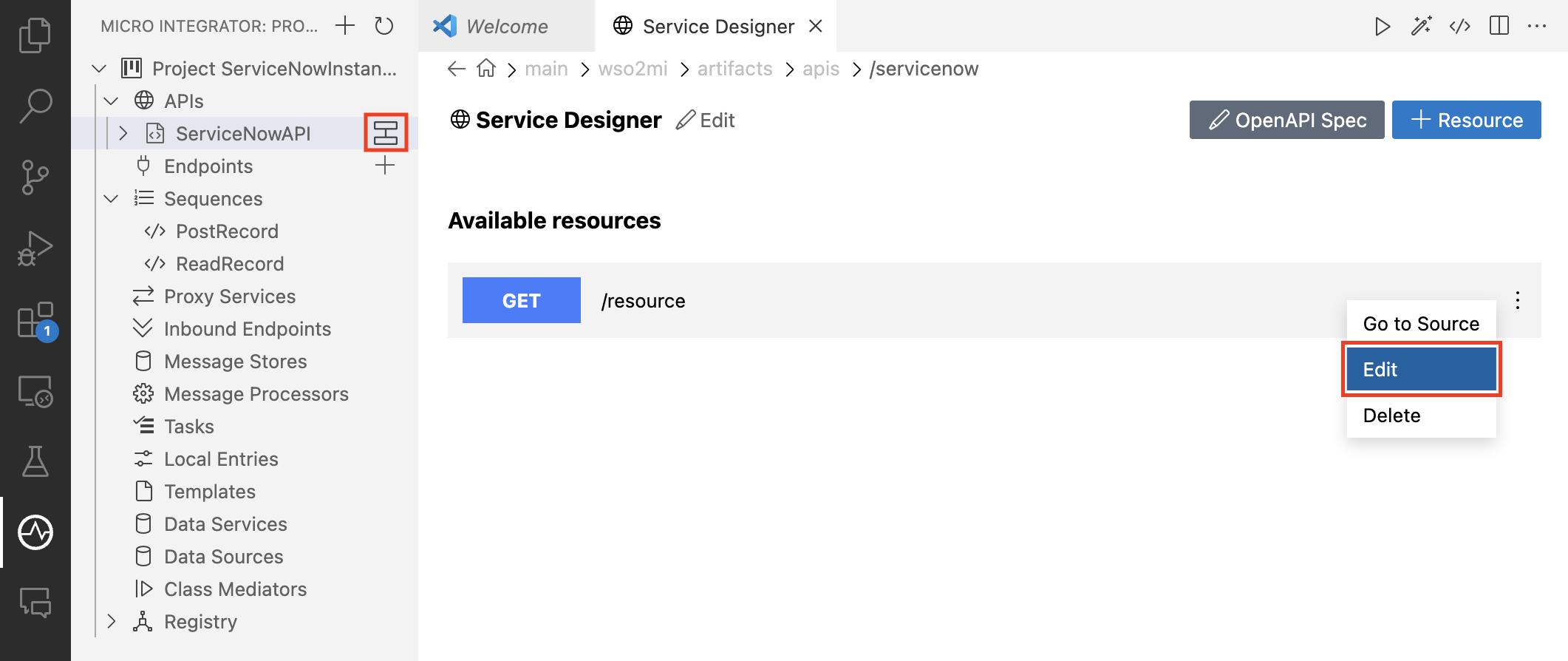
Task: Open the Testing flask view
Action: tap(35, 461)
